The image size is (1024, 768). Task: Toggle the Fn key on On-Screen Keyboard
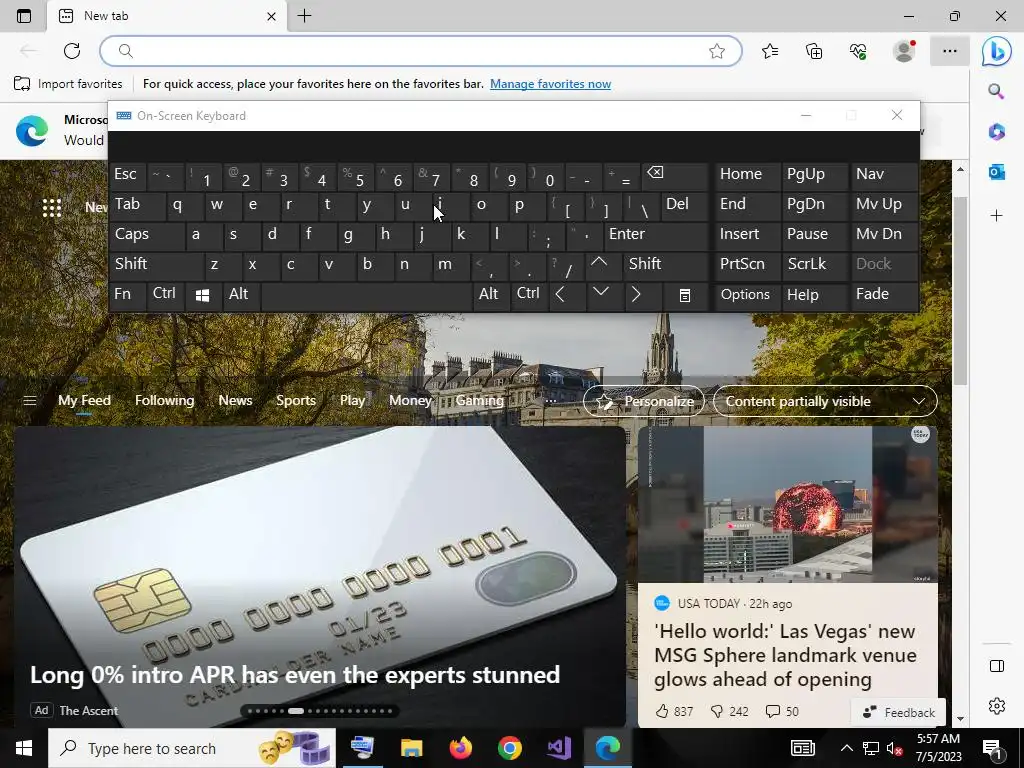127,295
